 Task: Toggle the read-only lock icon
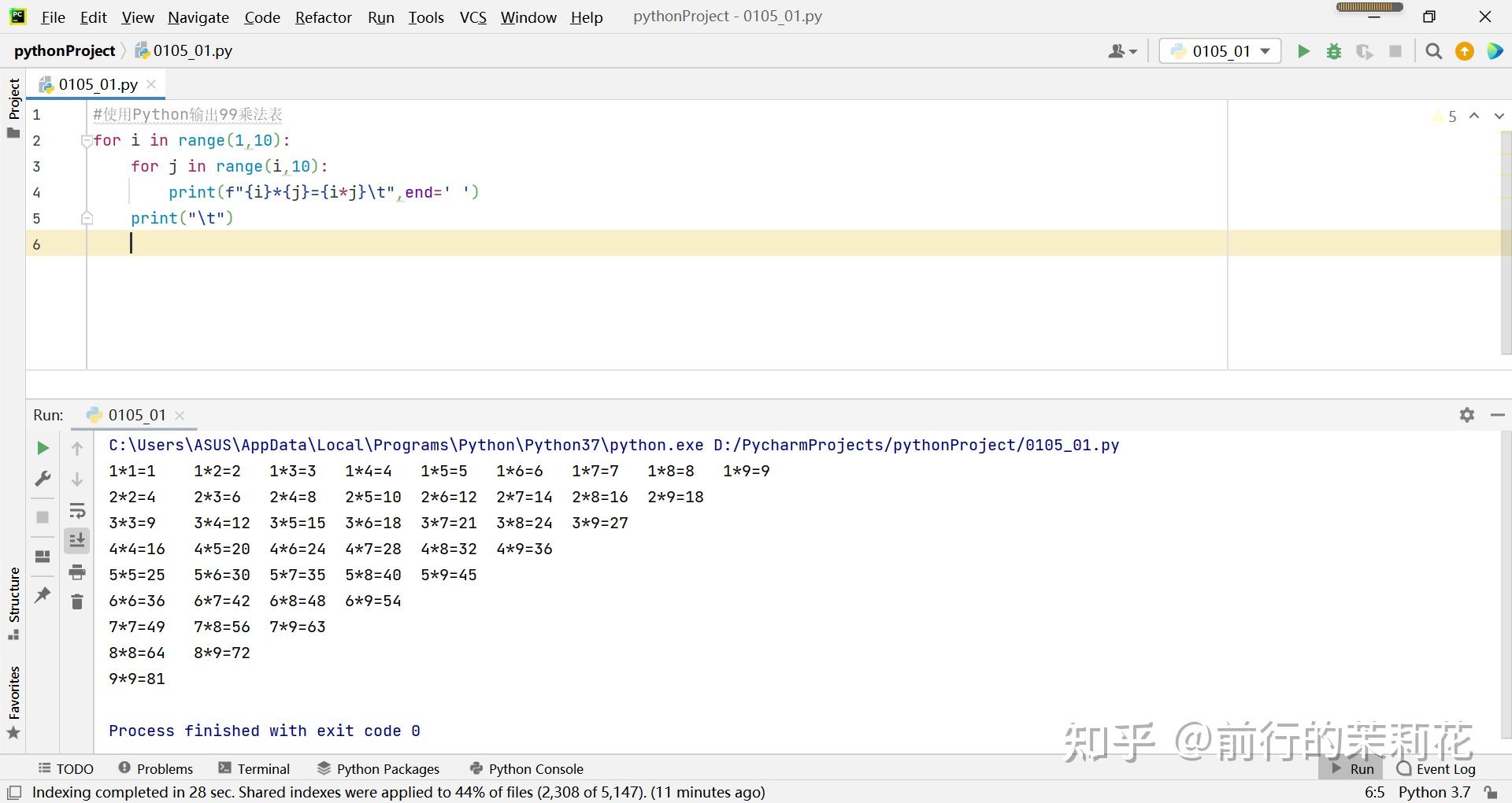(1490, 792)
